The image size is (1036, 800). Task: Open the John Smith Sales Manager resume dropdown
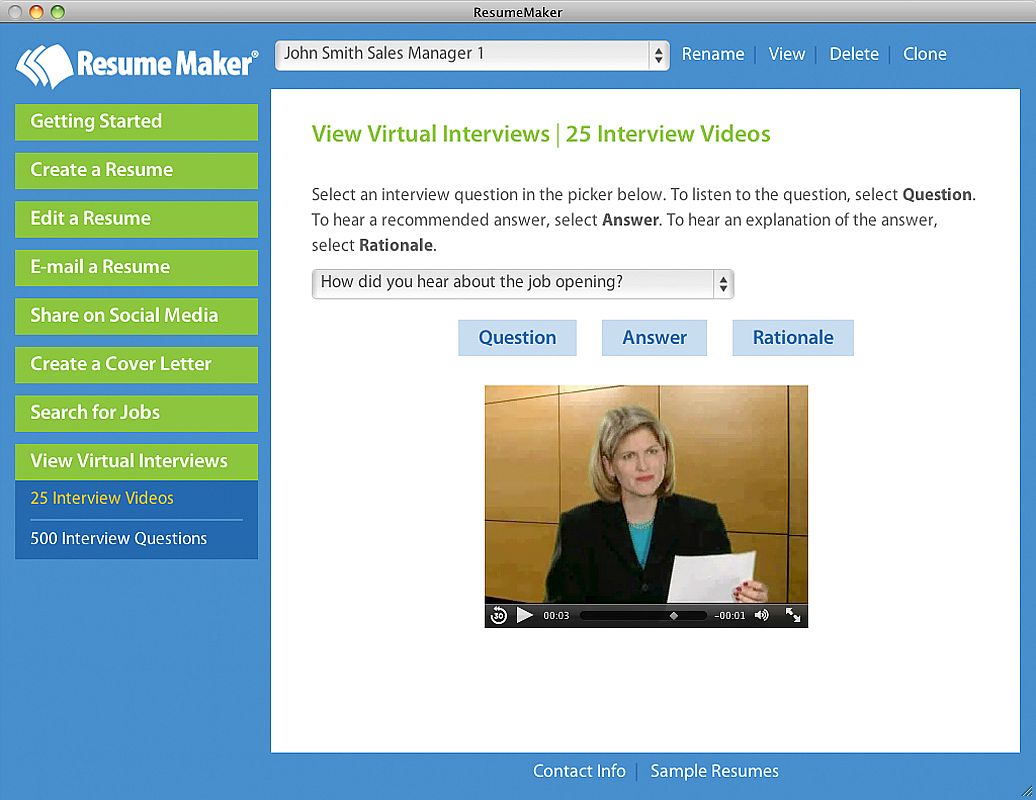(x=472, y=55)
